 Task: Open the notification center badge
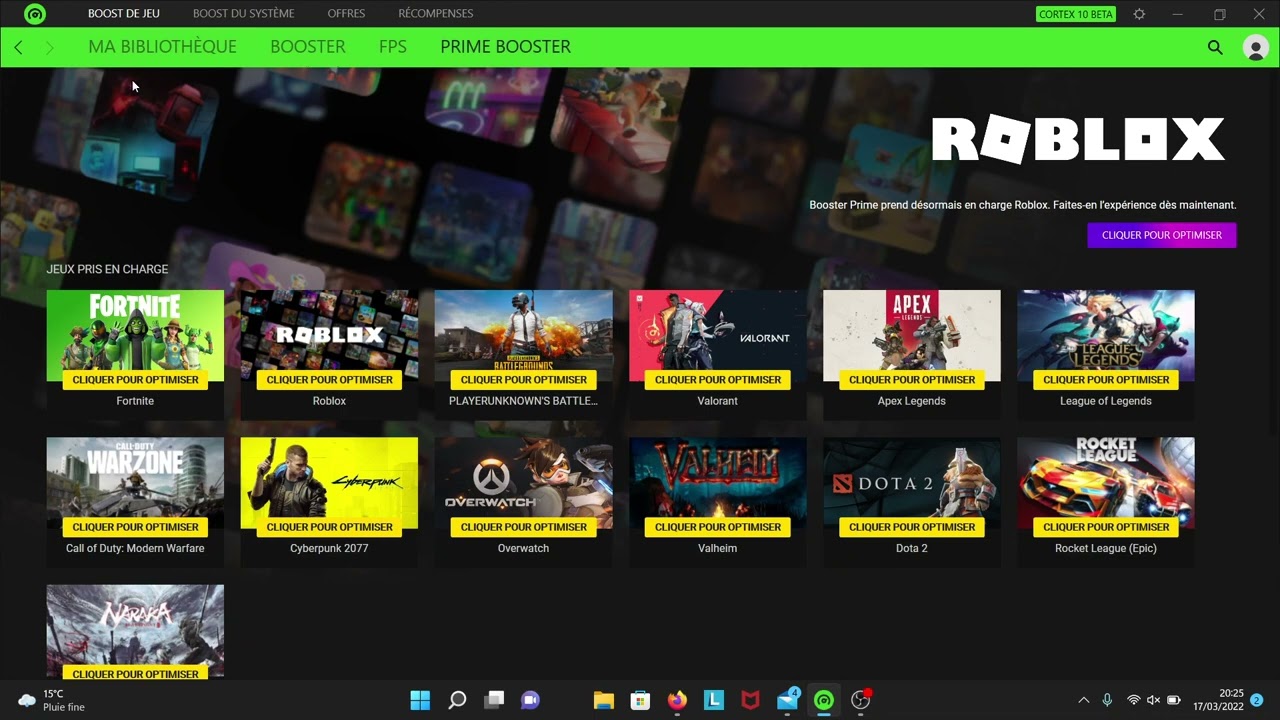1257,700
